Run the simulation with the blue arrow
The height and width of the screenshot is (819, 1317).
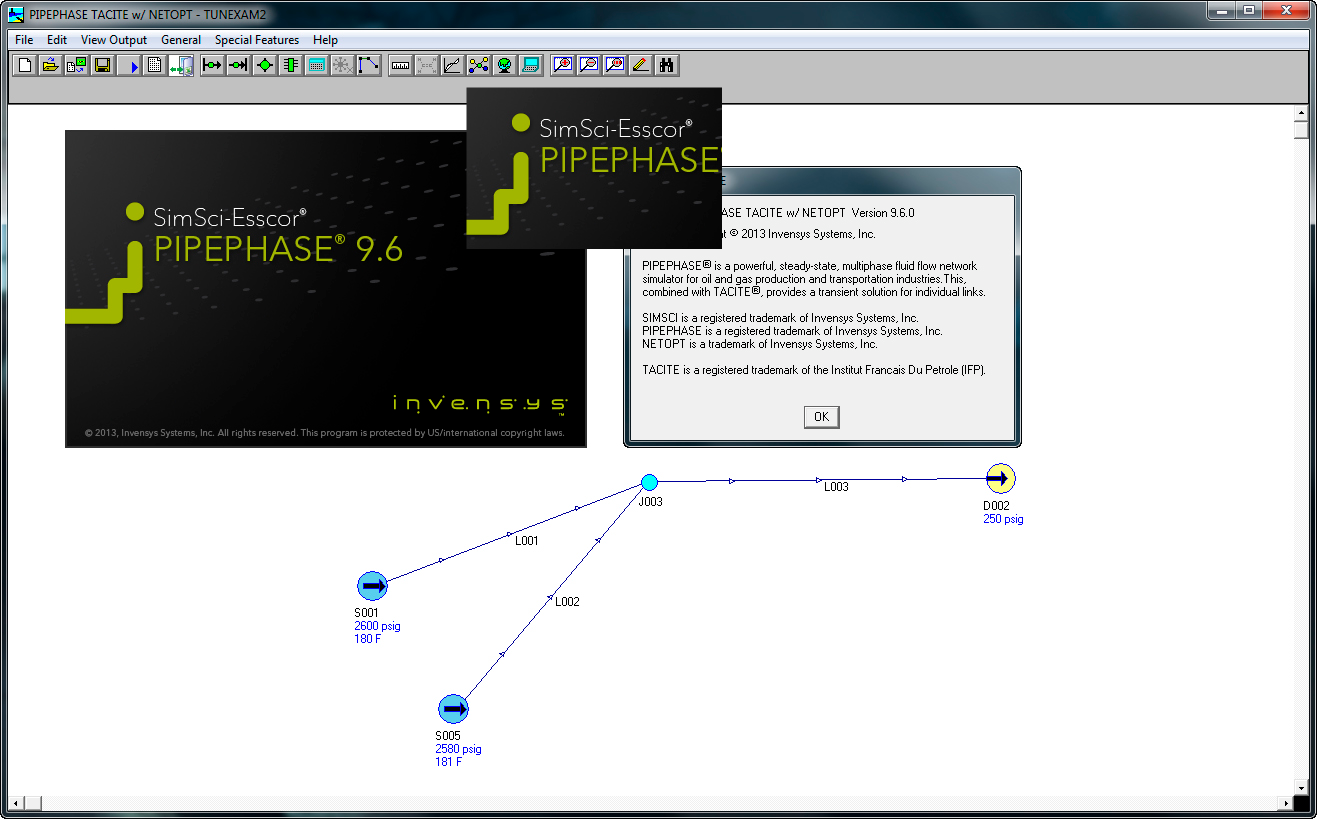130,64
